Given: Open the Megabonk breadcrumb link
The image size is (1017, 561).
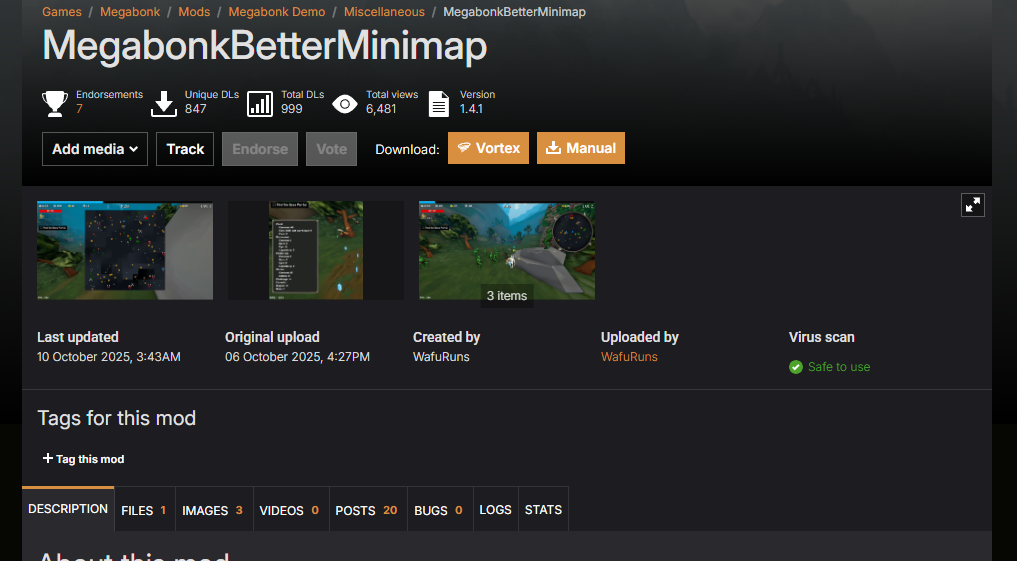Looking at the screenshot, I should (x=130, y=12).
